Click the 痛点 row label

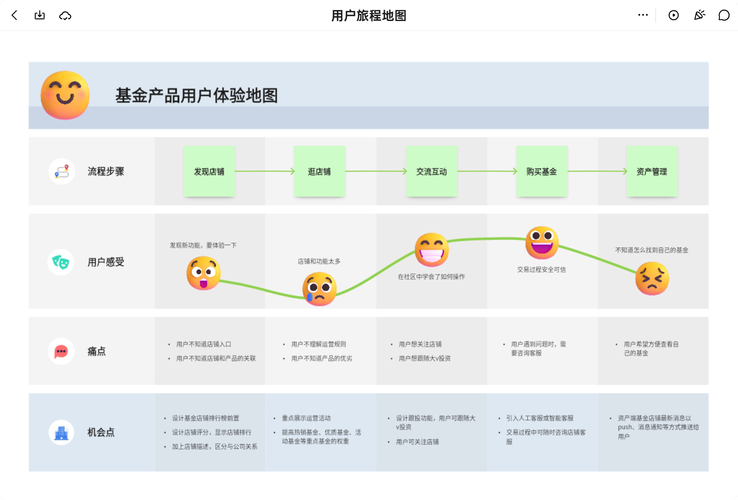[x=96, y=351]
